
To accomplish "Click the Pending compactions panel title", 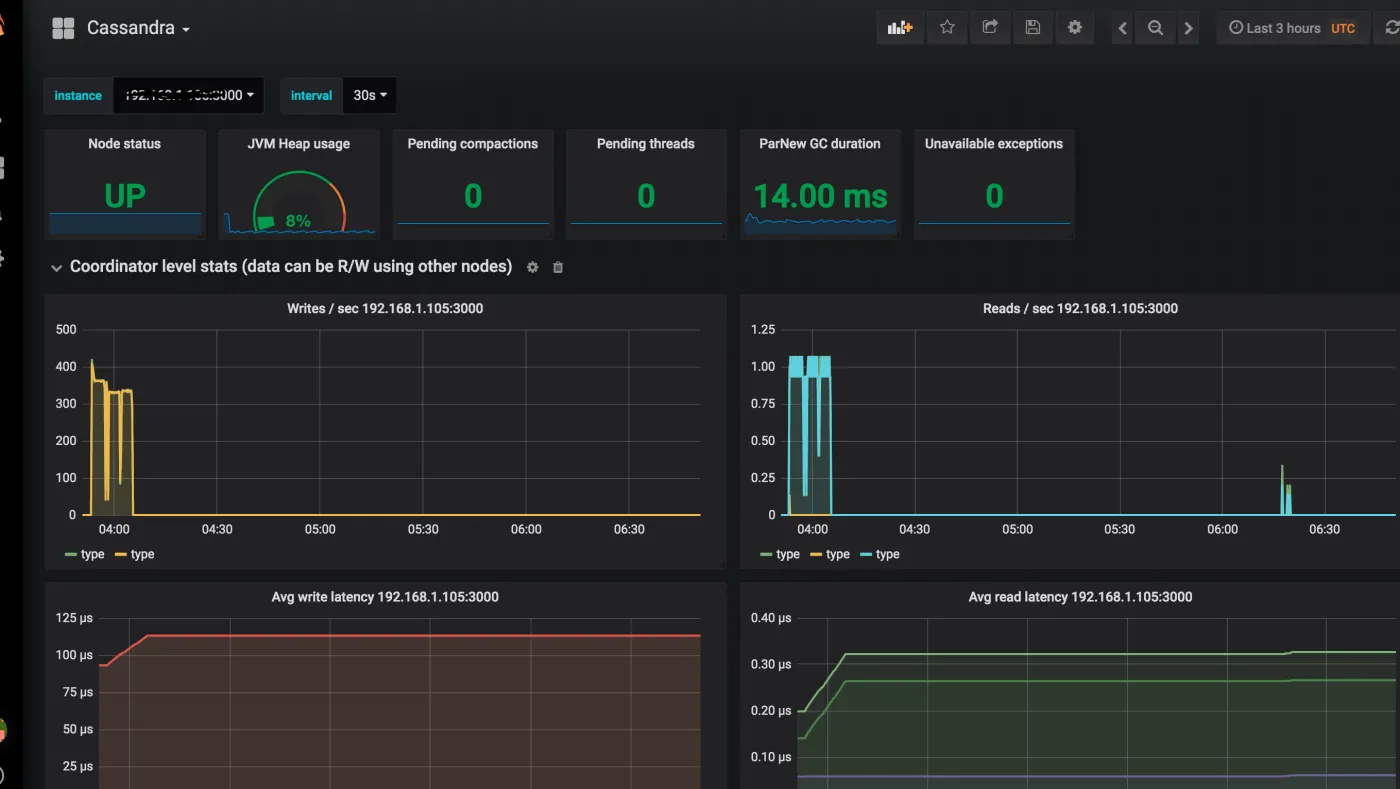I will (473, 144).
